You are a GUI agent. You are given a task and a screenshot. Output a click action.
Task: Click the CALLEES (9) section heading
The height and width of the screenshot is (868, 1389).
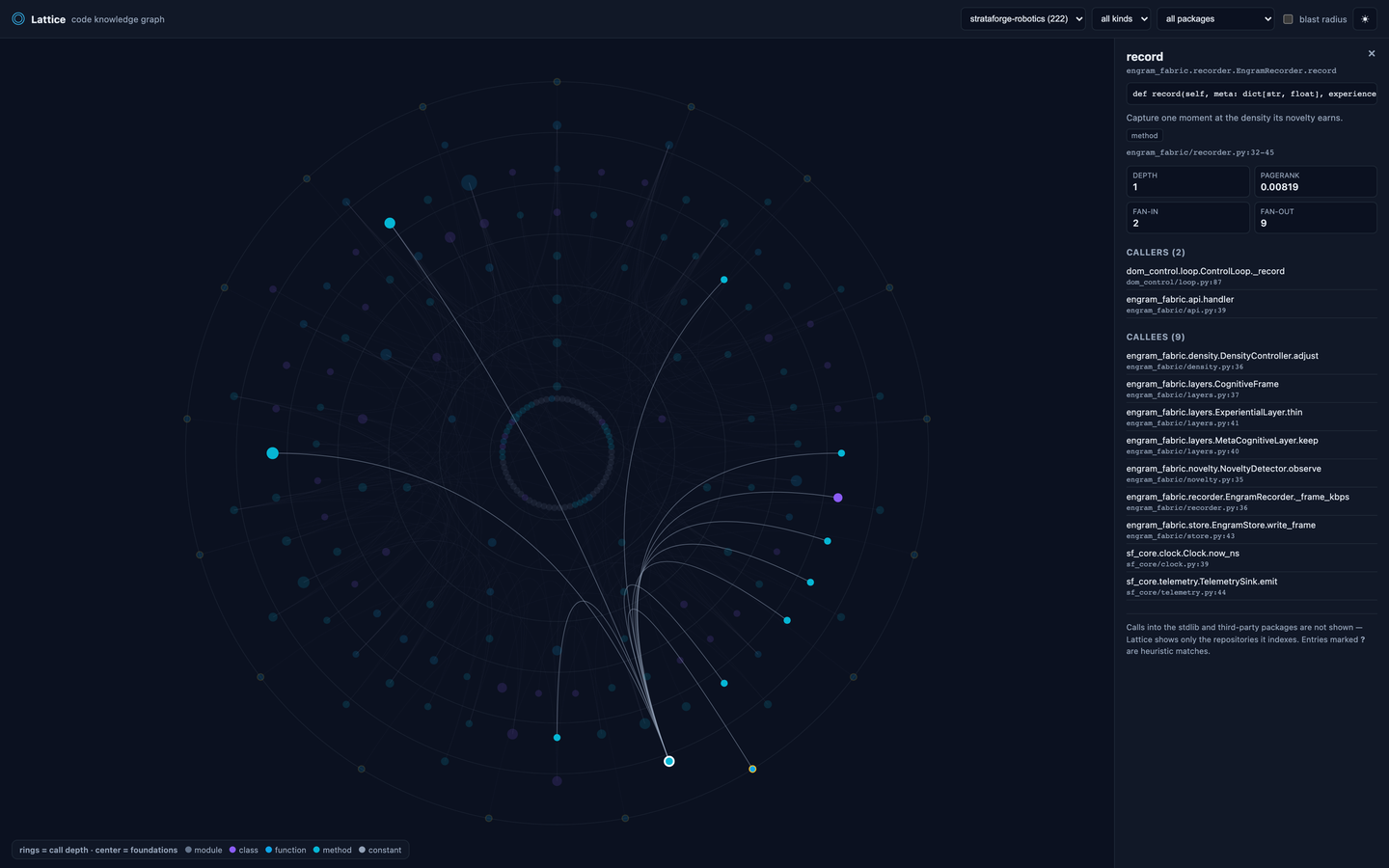[1156, 338]
